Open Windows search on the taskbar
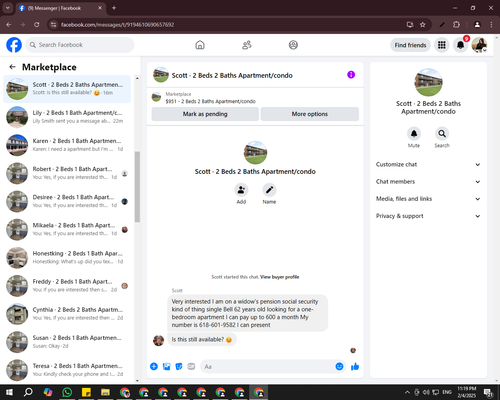The height and width of the screenshot is (400, 500). point(28,392)
